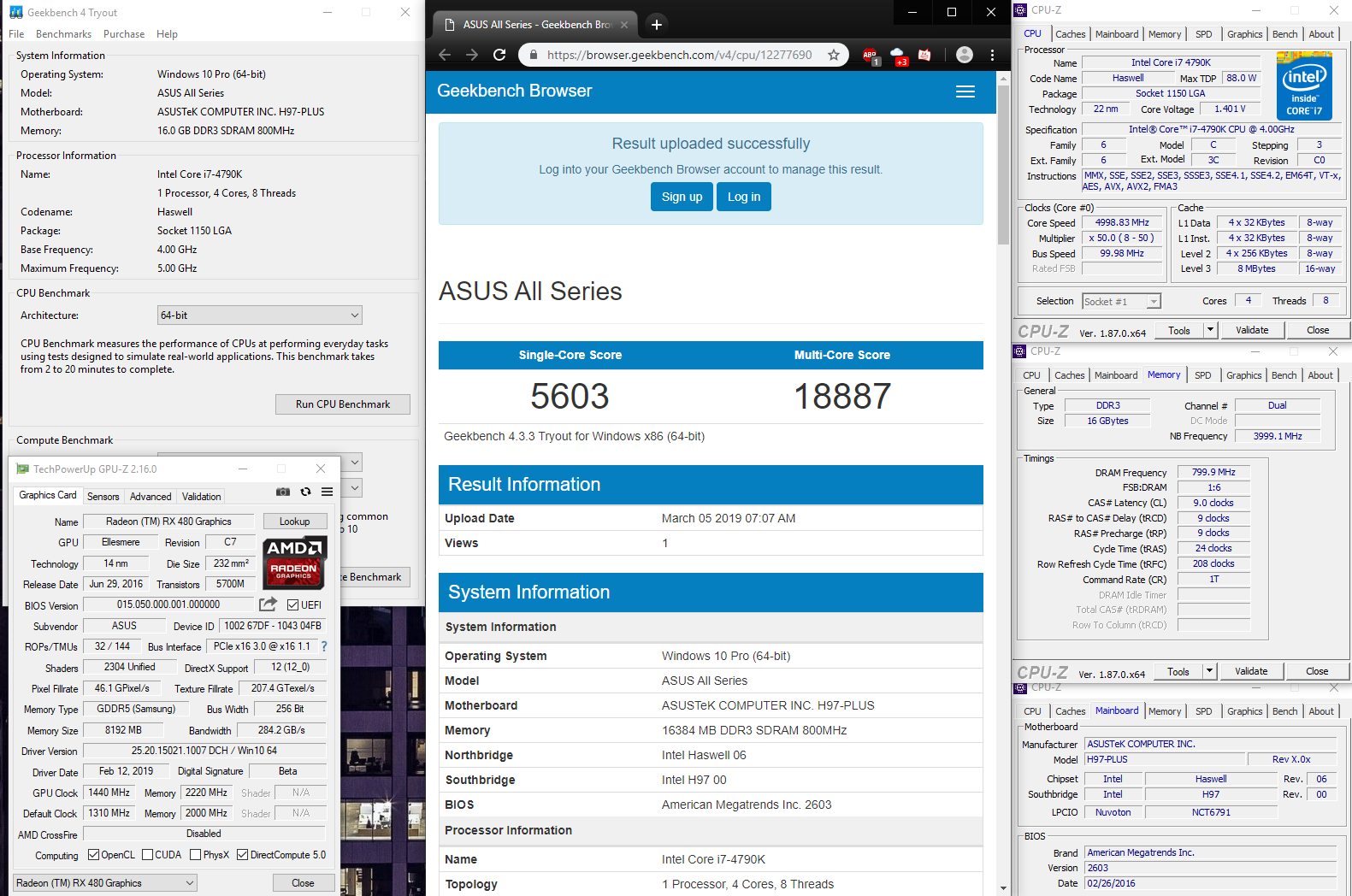
Task: Click the AMD Radeon Graphics logo
Action: coord(294,563)
